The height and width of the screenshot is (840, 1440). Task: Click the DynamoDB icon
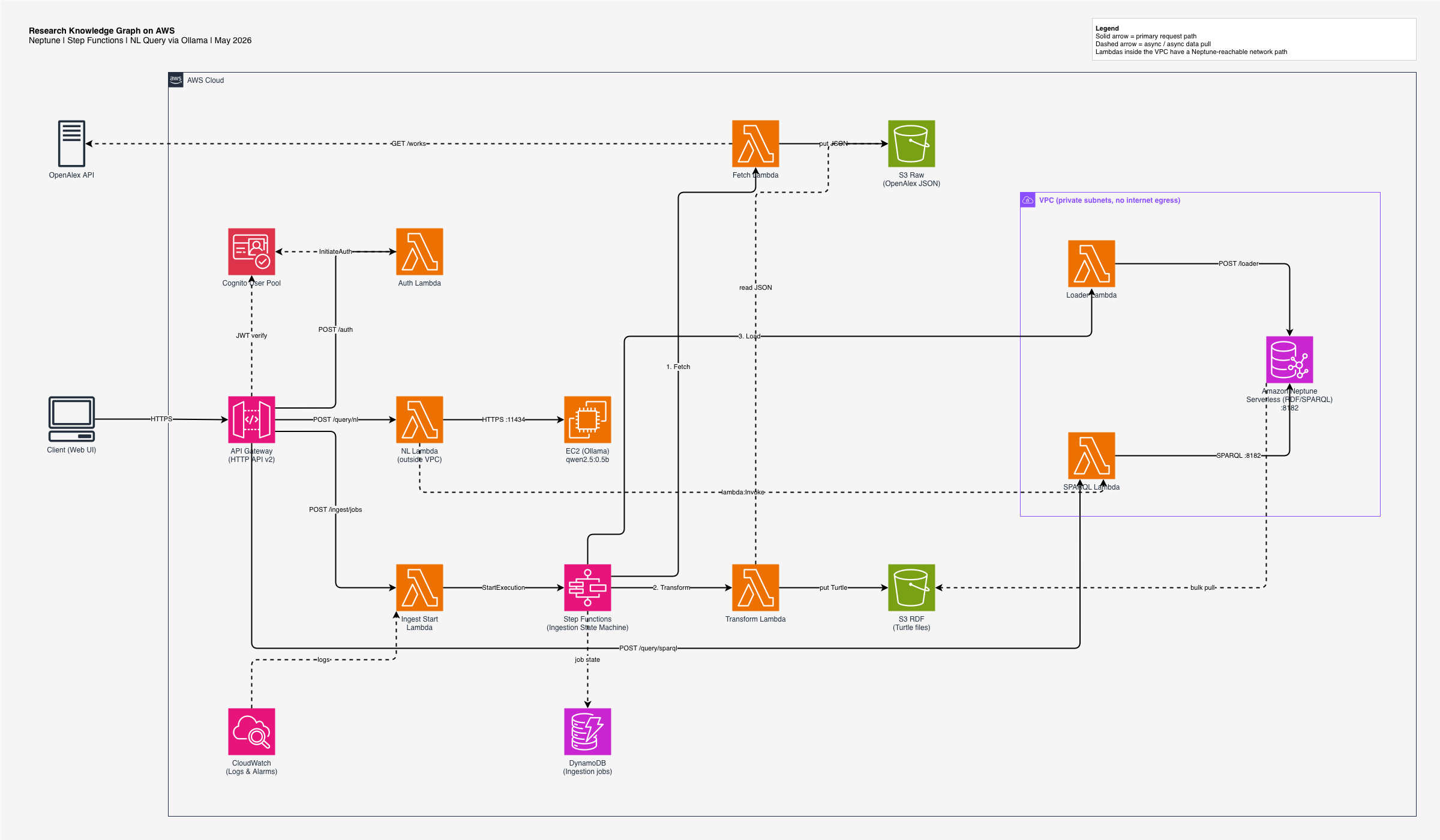587,731
